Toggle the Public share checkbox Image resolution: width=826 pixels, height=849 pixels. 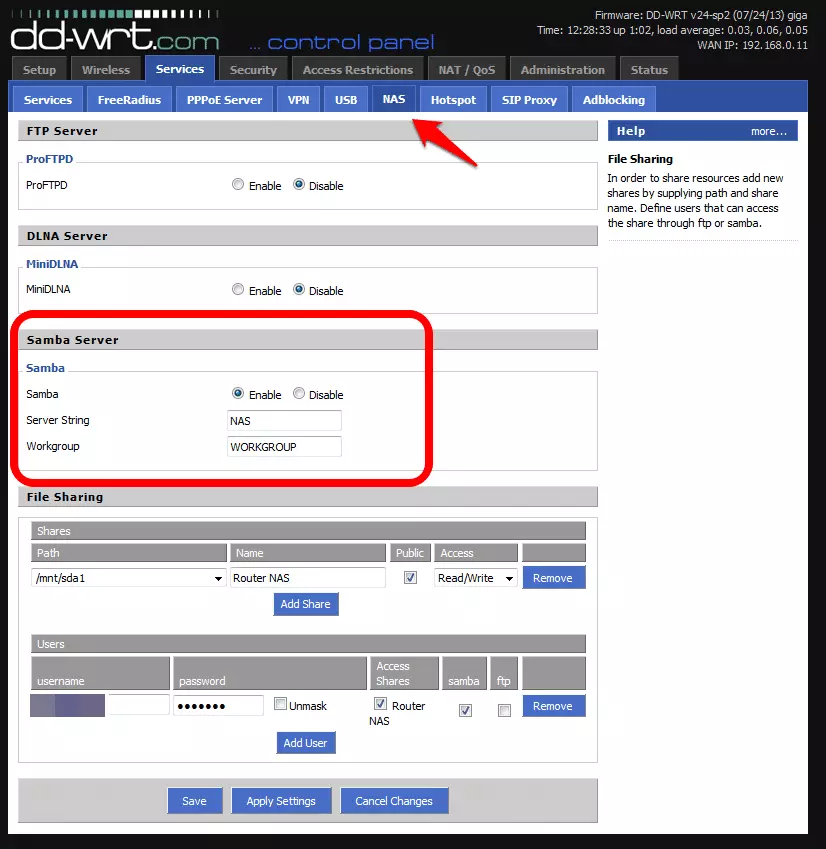(410, 578)
